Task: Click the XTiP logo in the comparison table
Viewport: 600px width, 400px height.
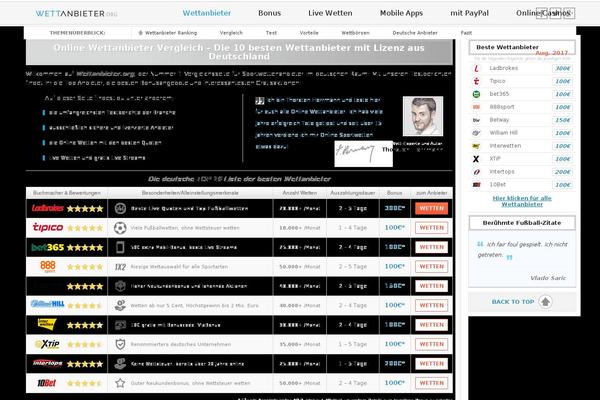Action: tap(48, 344)
